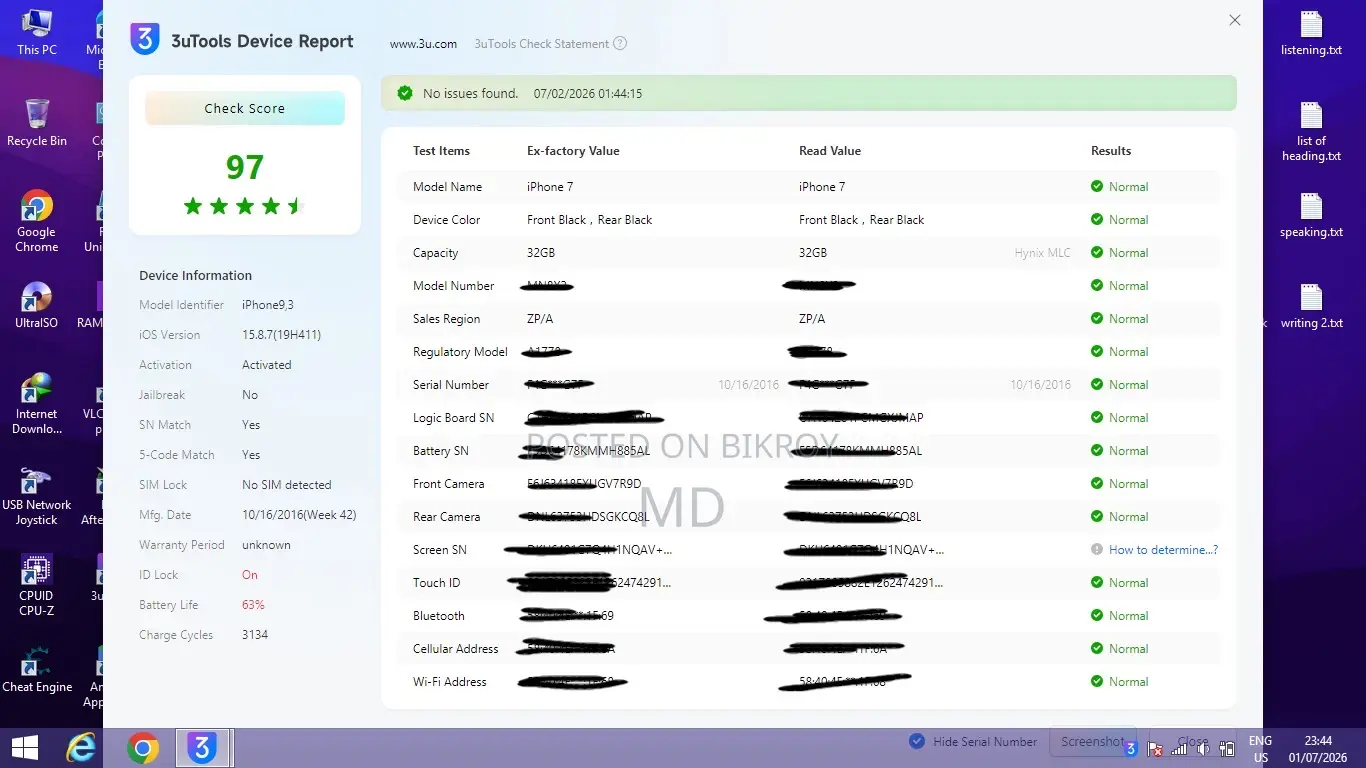Click the Hynix MLC label in the Capacity row

coord(1043,253)
